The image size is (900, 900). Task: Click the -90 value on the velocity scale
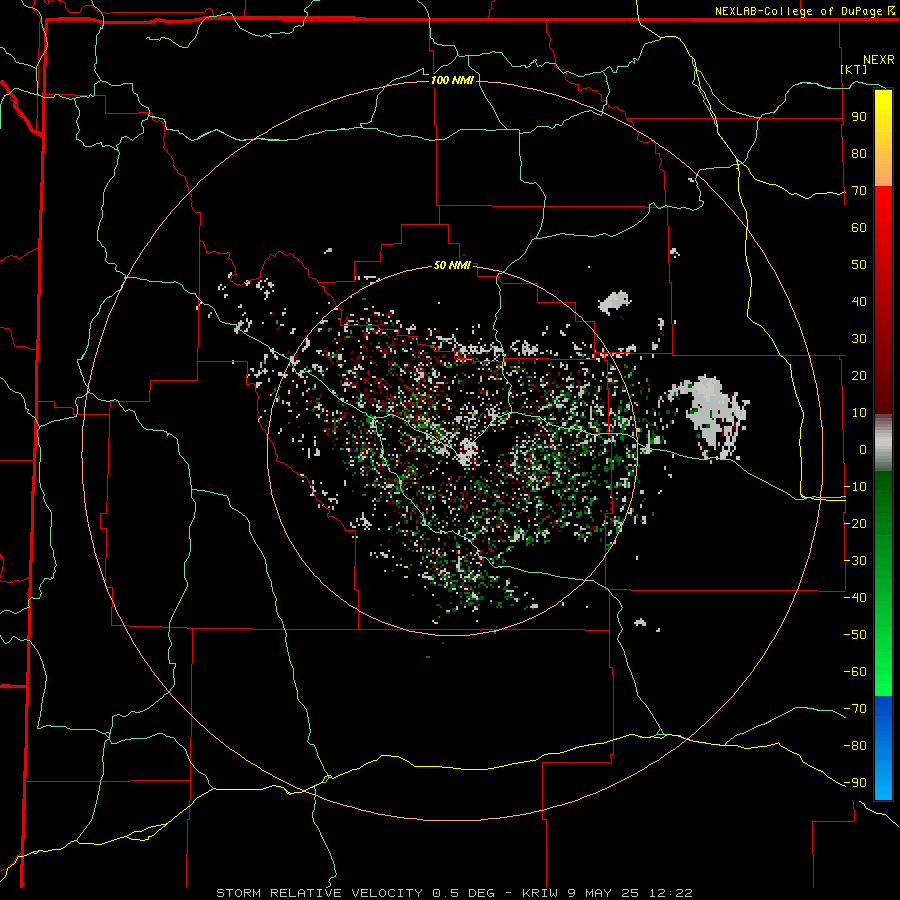coord(855,783)
